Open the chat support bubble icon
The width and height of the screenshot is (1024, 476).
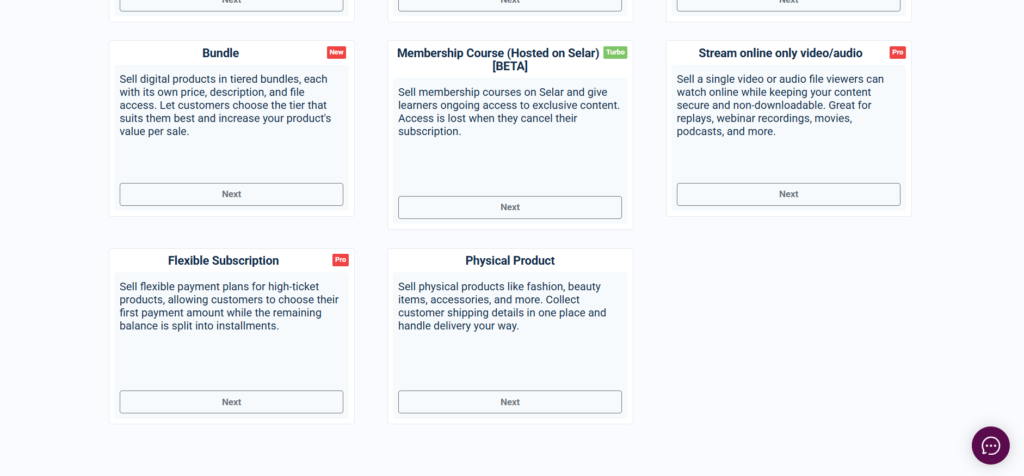[990, 445]
